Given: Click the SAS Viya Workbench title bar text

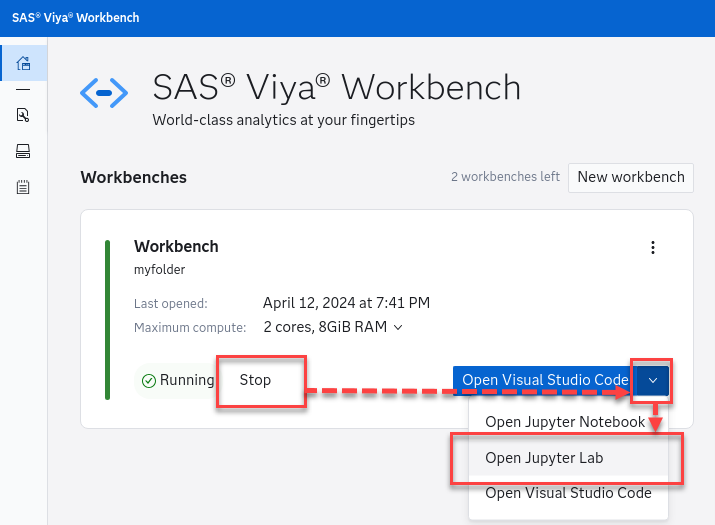Looking at the screenshot, I should click(76, 18).
